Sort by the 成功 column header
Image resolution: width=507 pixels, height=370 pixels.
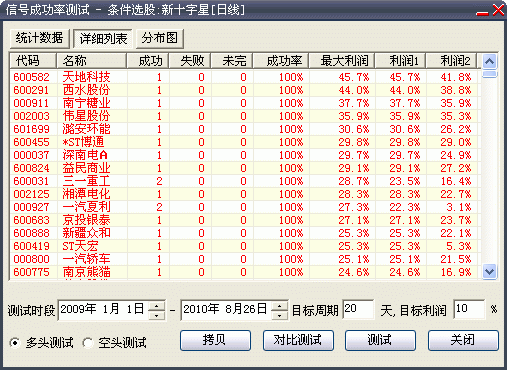click(x=148, y=61)
